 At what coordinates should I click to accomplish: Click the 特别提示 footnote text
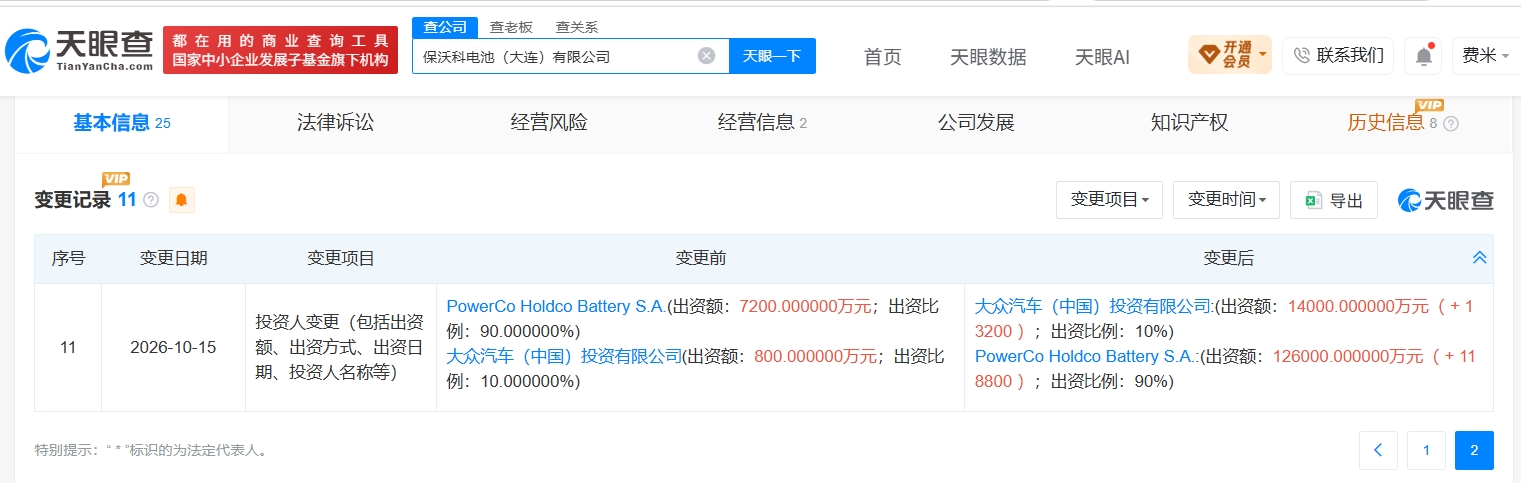[x=151, y=450]
